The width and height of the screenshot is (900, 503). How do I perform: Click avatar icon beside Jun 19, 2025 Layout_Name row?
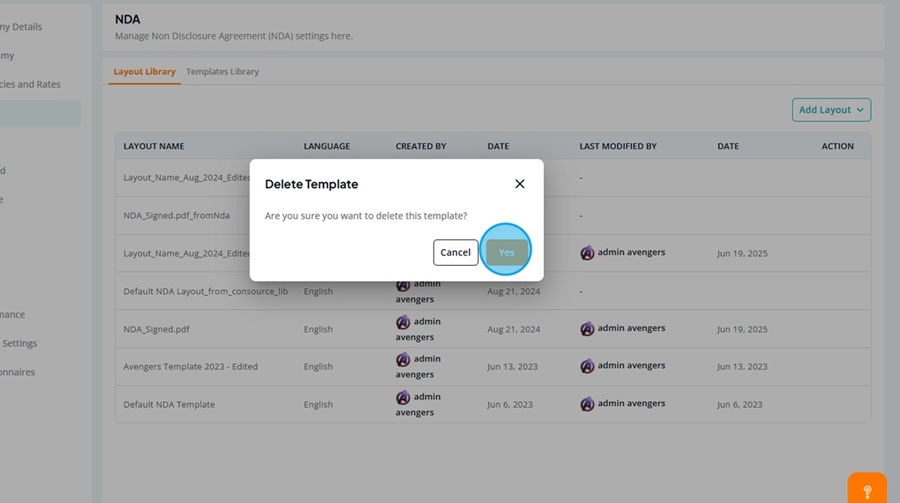587,253
